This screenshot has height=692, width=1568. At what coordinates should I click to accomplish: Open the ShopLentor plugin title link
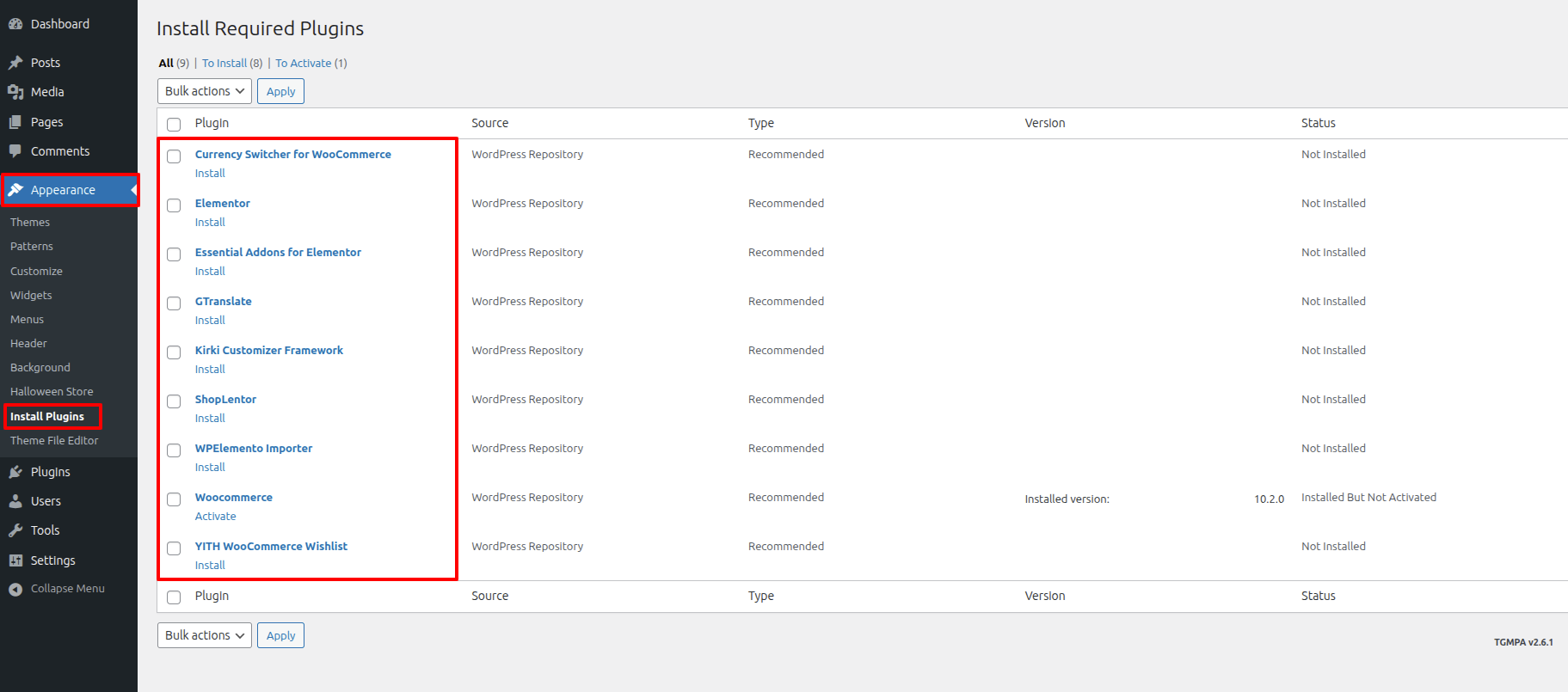coord(225,399)
